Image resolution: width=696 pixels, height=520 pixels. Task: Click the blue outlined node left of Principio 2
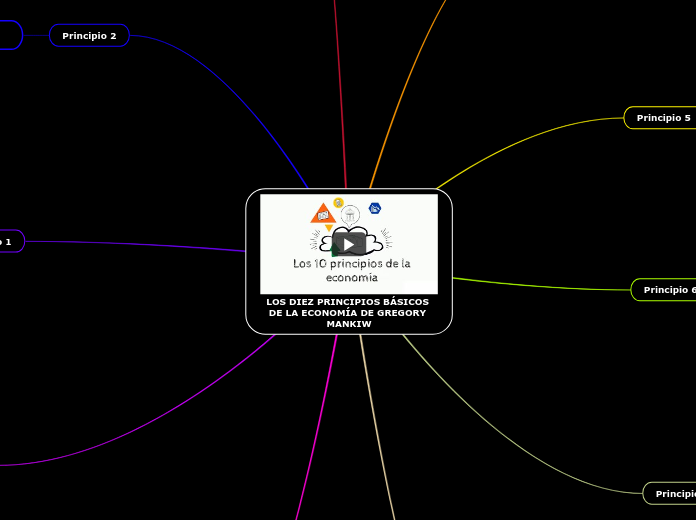[11, 35]
